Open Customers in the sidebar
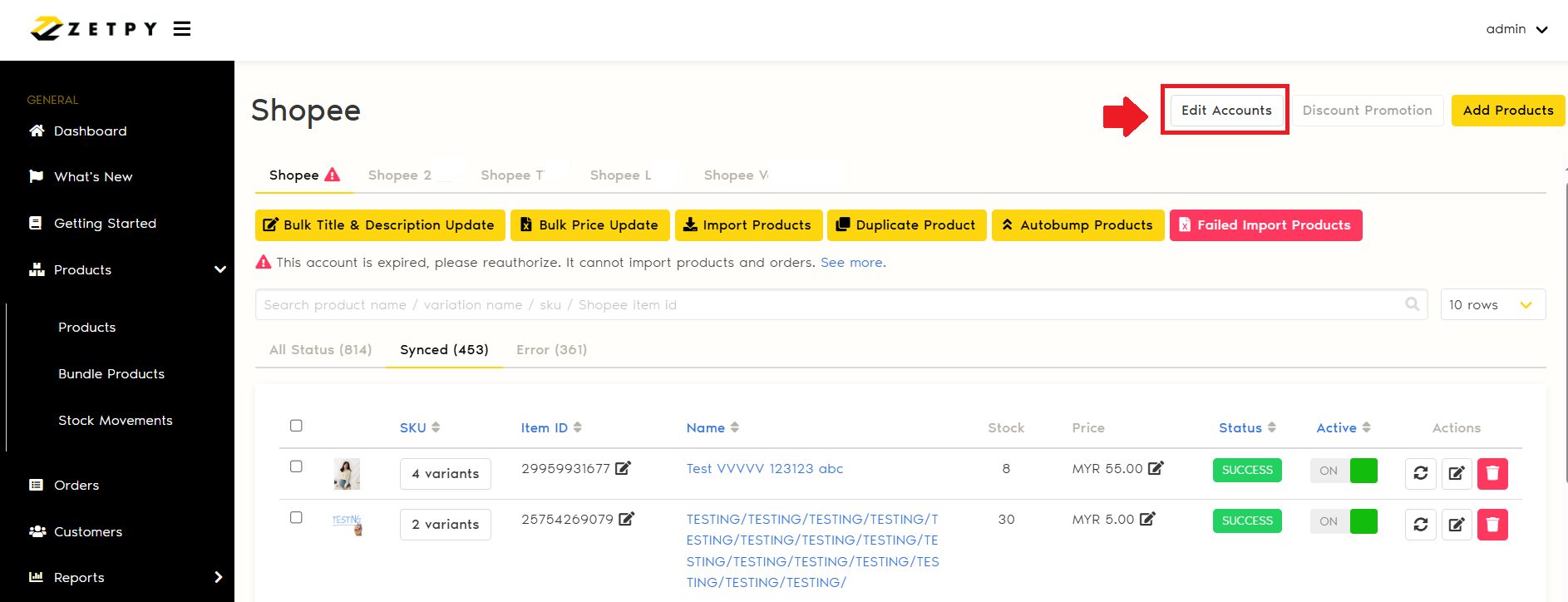The image size is (1568, 602). click(88, 532)
